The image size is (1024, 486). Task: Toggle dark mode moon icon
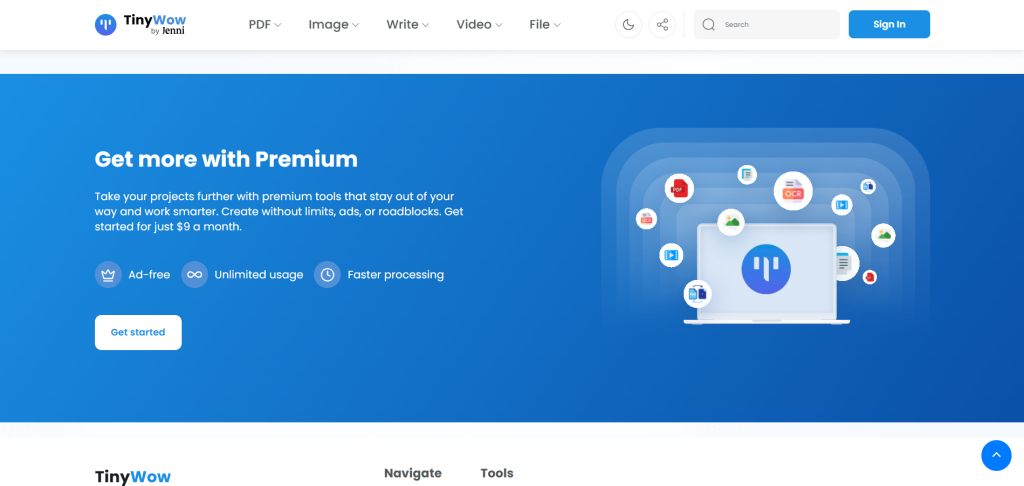[x=628, y=25]
